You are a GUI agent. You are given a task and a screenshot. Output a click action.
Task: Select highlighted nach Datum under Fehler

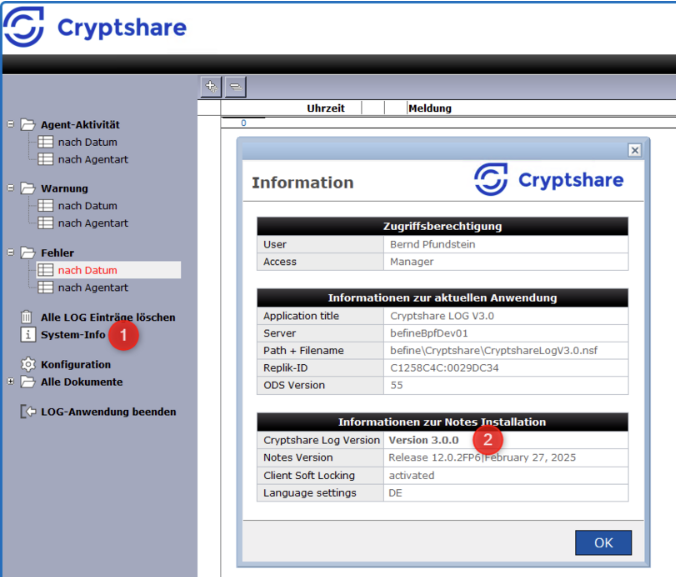pyautogui.click(x=88, y=270)
